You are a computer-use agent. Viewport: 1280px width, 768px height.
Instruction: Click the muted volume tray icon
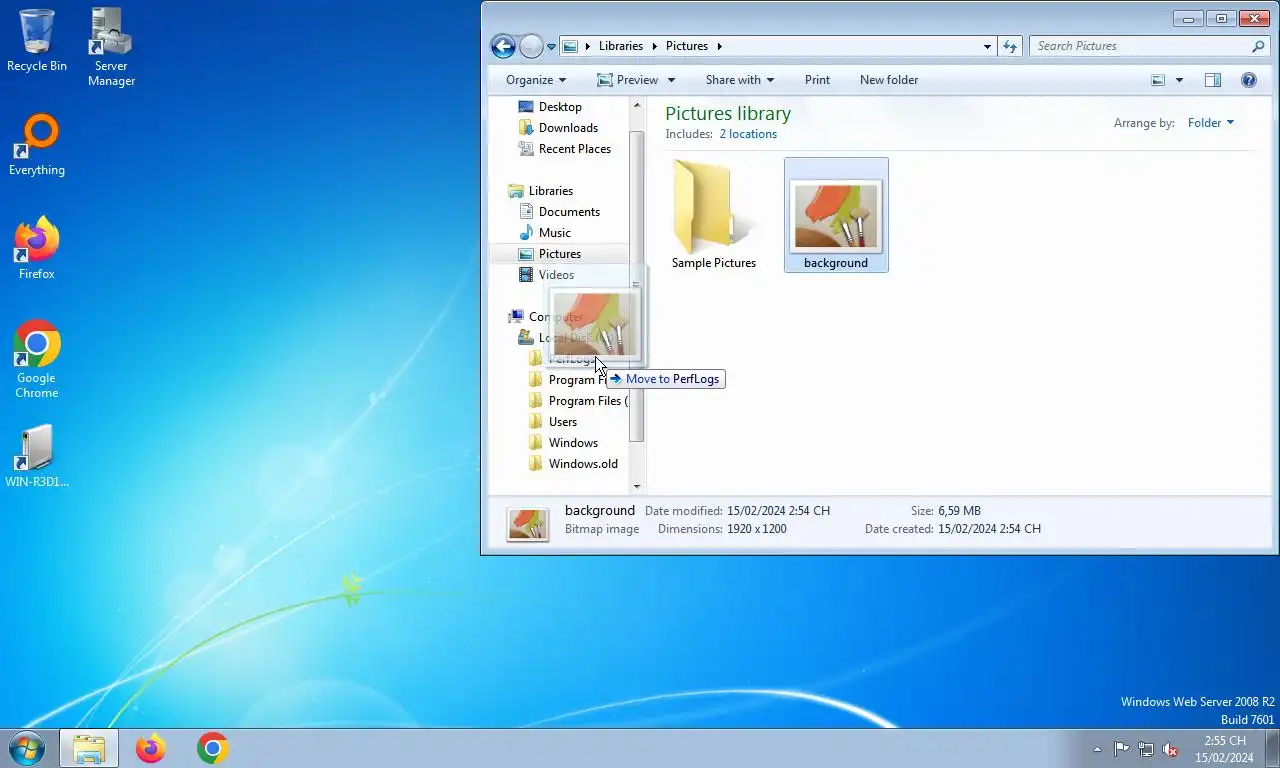pyautogui.click(x=1169, y=749)
